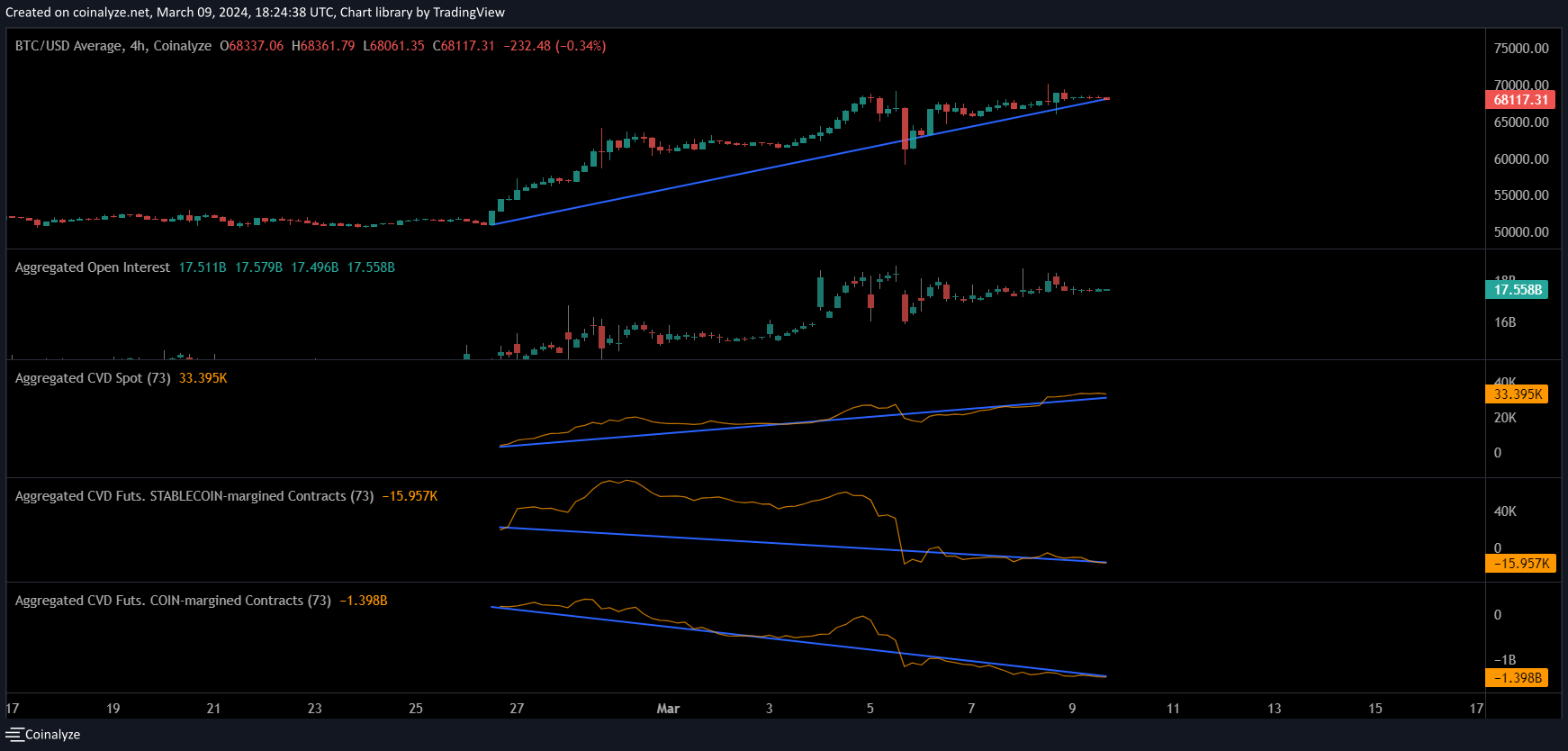
Task: Click the Mar label on the date axis
Action: [668, 709]
